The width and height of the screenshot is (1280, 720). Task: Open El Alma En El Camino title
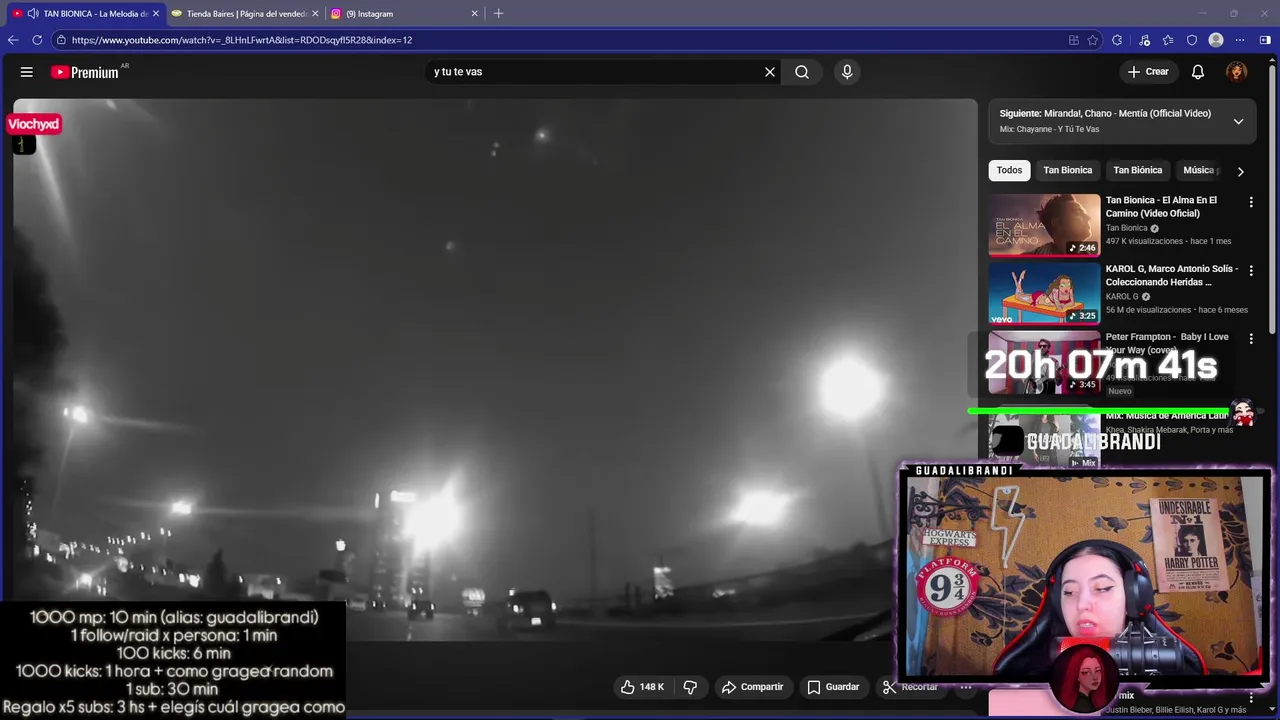coord(1161,207)
